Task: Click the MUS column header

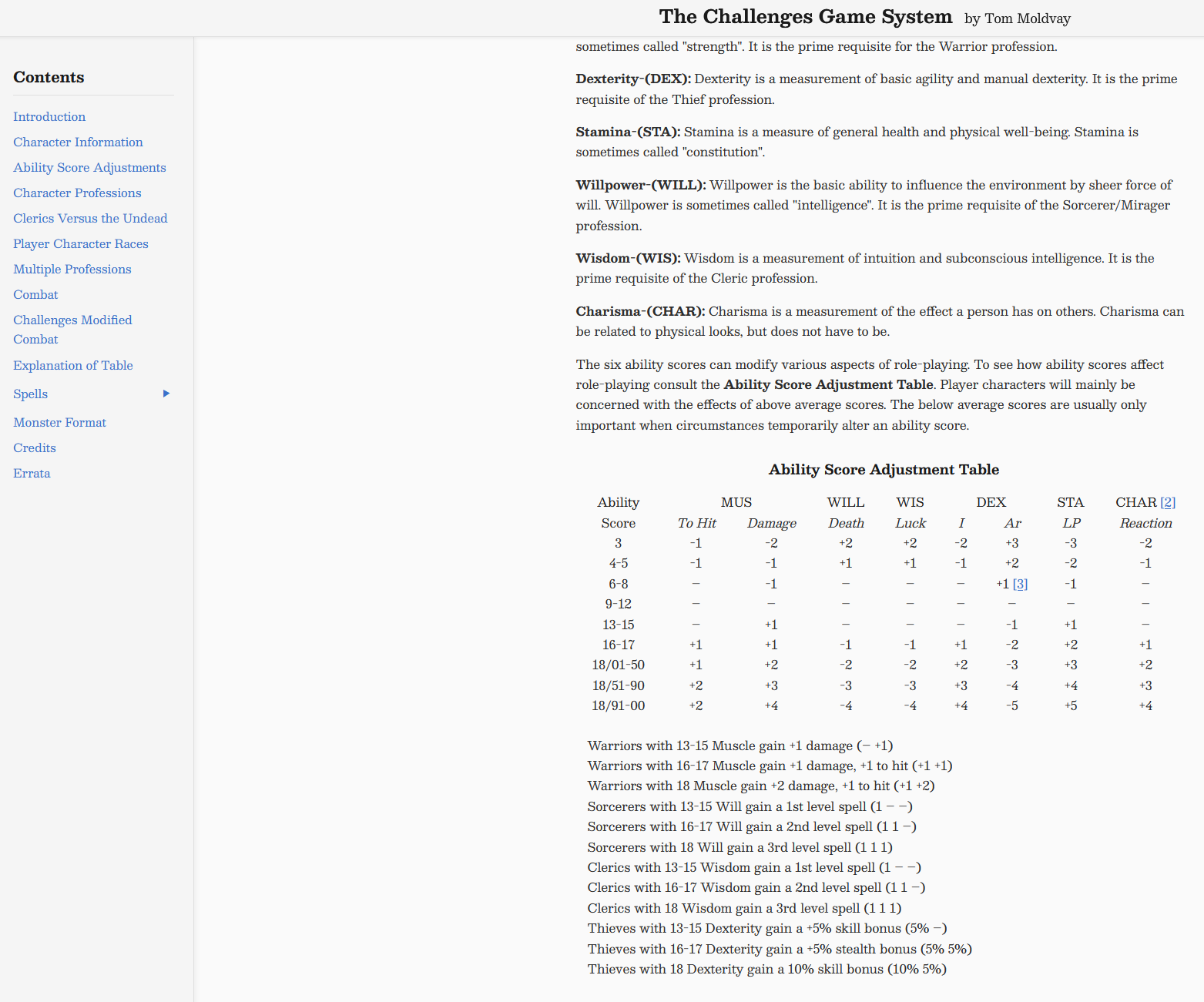Action: (736, 502)
